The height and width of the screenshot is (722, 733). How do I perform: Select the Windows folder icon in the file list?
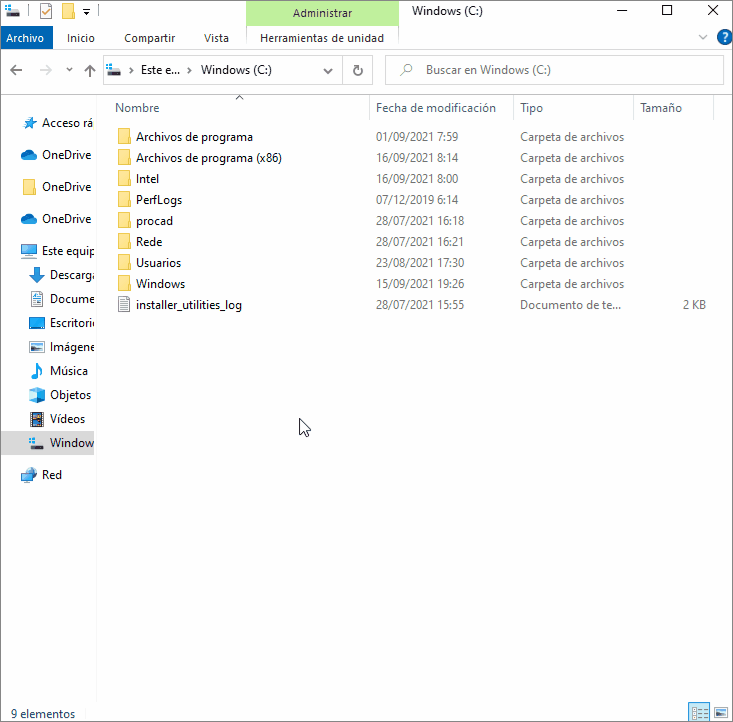[x=124, y=284]
